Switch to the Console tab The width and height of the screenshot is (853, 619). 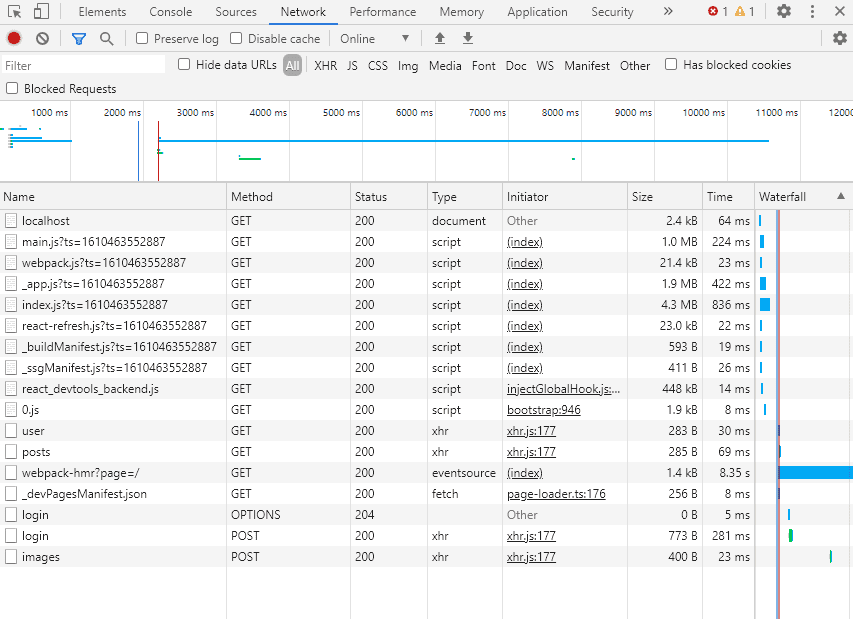pyautogui.click(x=171, y=12)
